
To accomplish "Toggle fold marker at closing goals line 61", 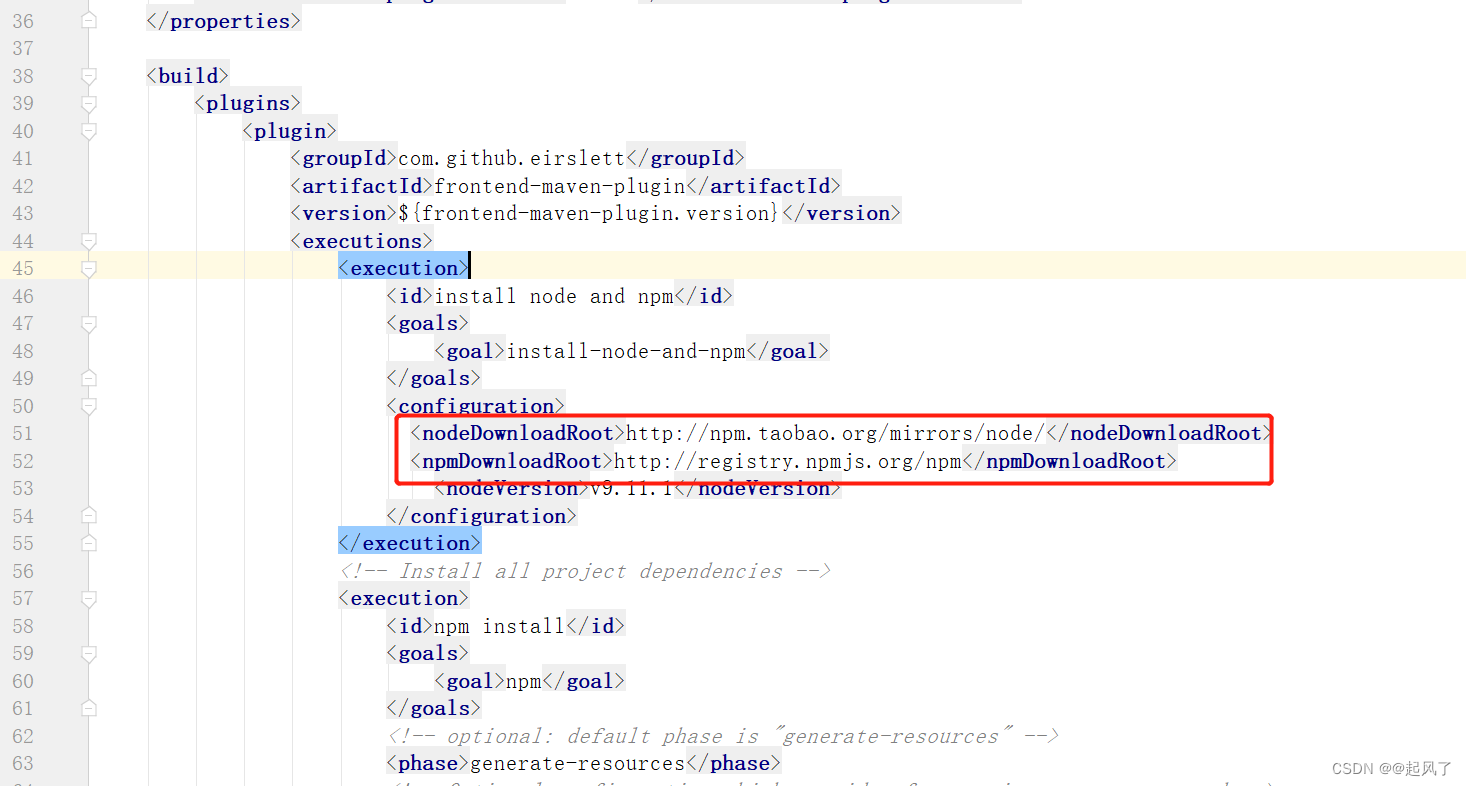I will [x=89, y=708].
